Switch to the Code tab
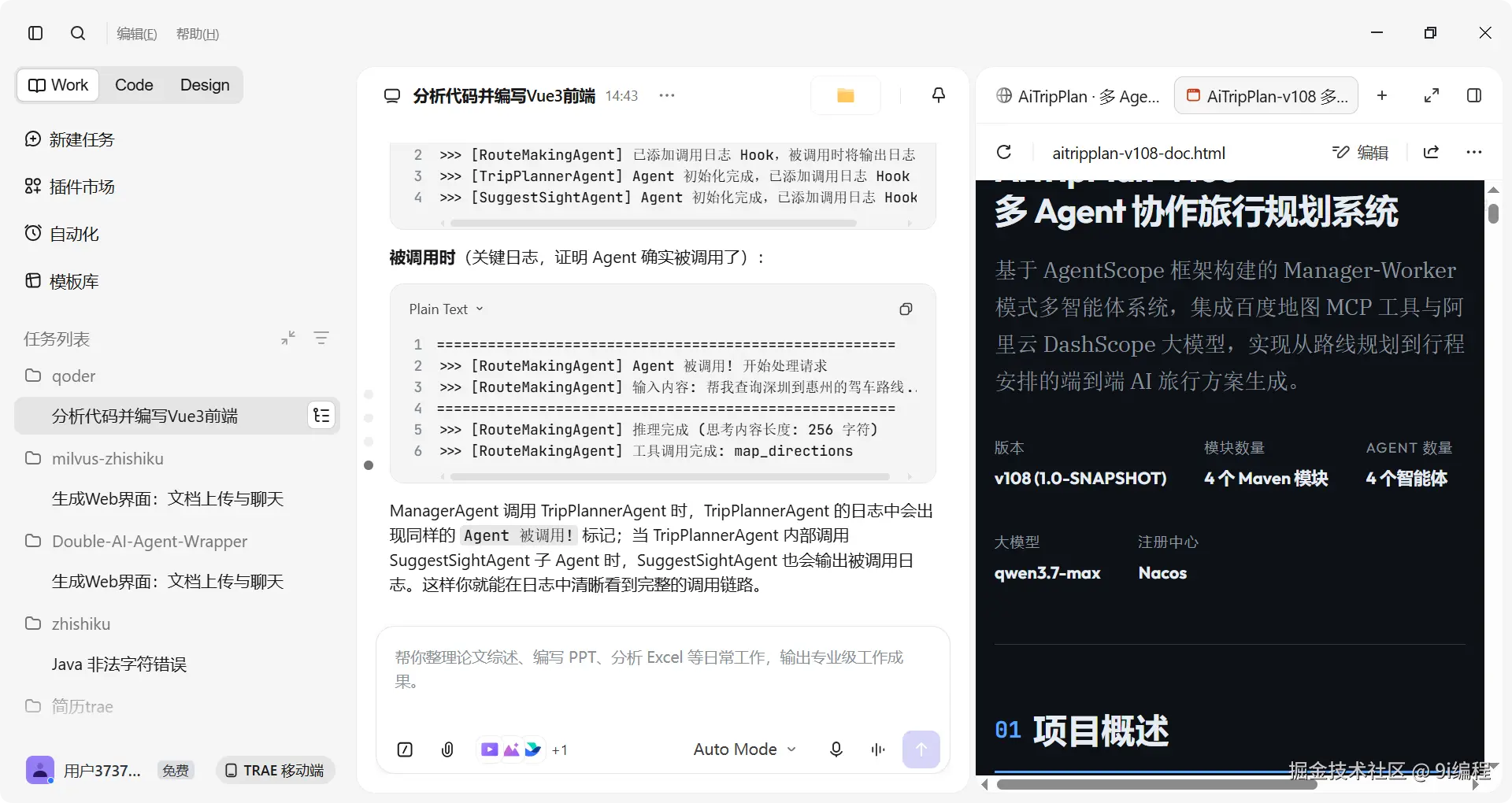This screenshot has height=803, width=1512. tap(134, 85)
